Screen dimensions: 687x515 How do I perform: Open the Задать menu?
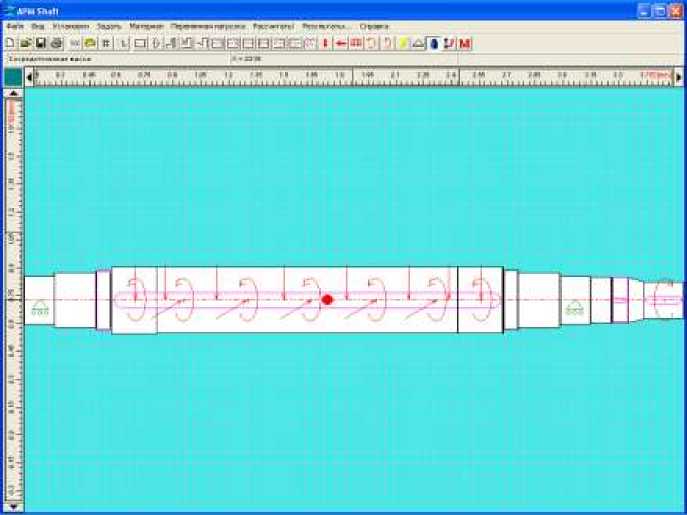pyautogui.click(x=109, y=26)
